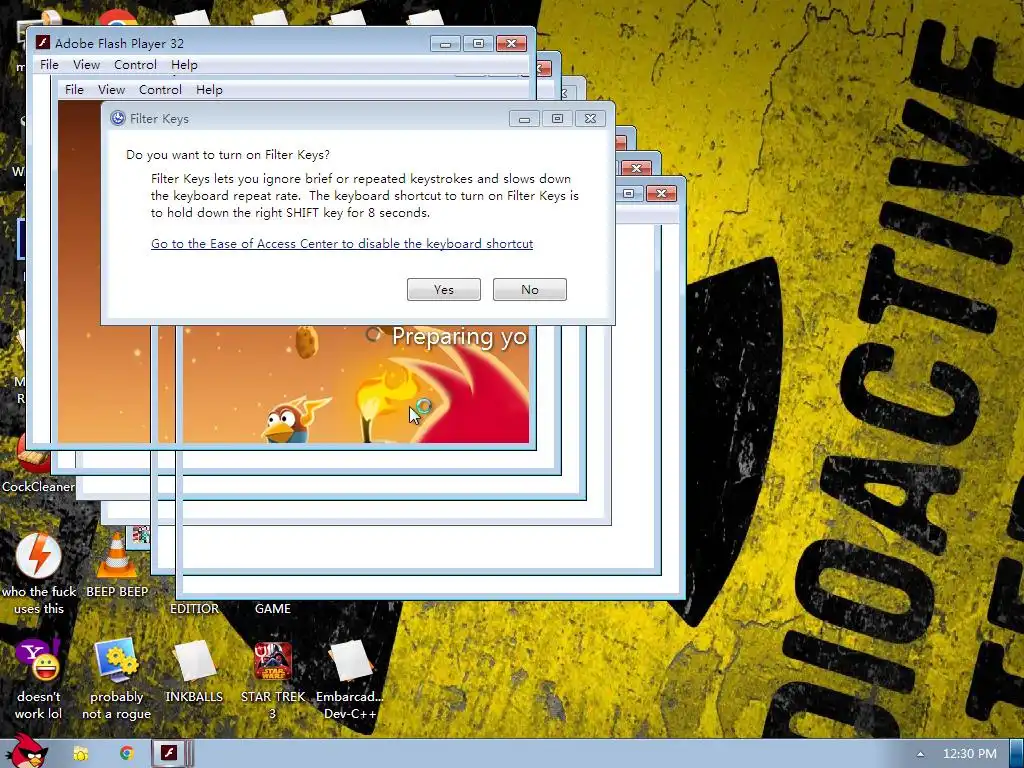
Task: Open Control menu in front Flash Player window
Action: click(x=135, y=65)
